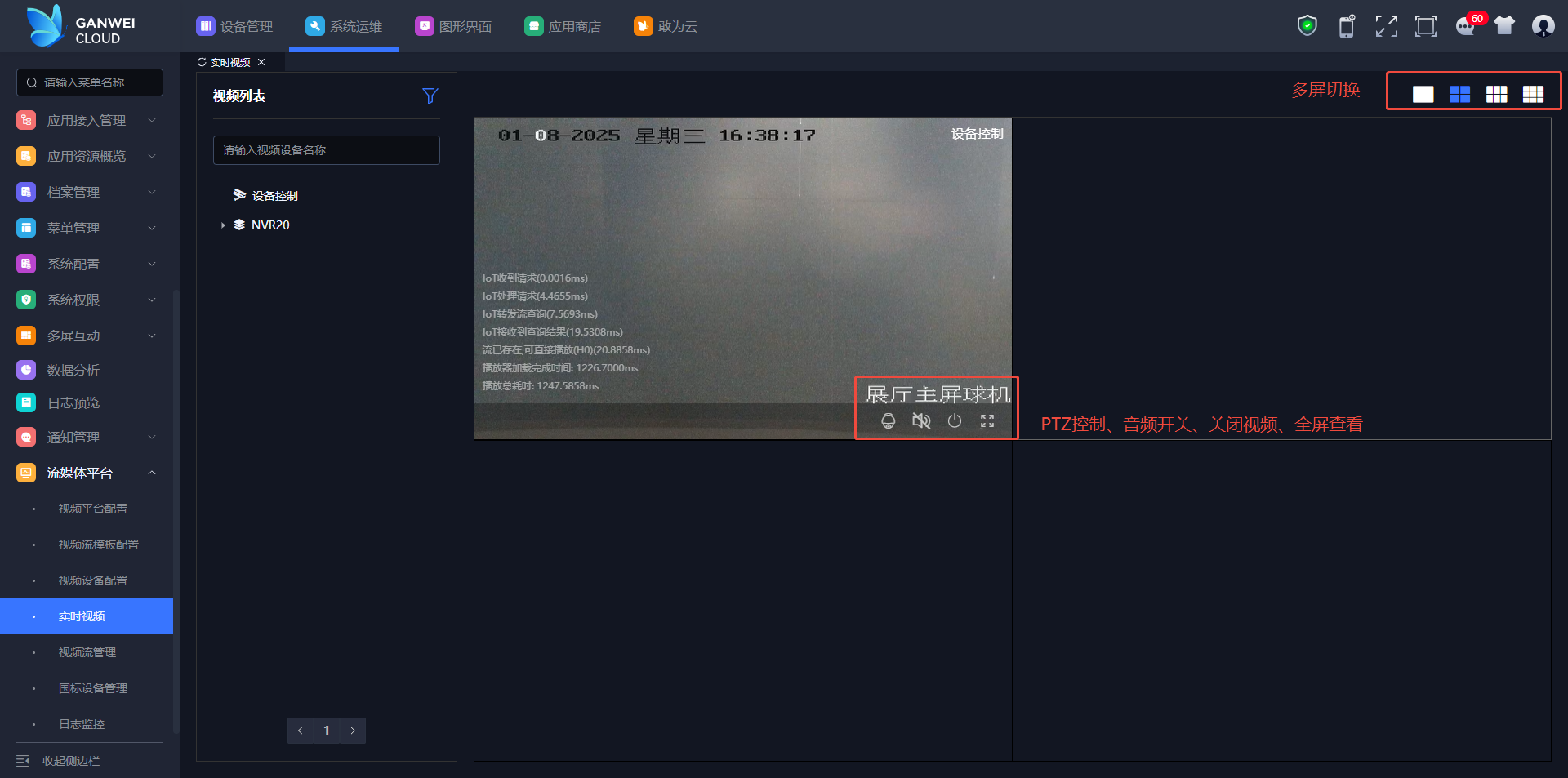Expand the 应用接入管理 sidebar menu
1568x778 pixels.
87,120
